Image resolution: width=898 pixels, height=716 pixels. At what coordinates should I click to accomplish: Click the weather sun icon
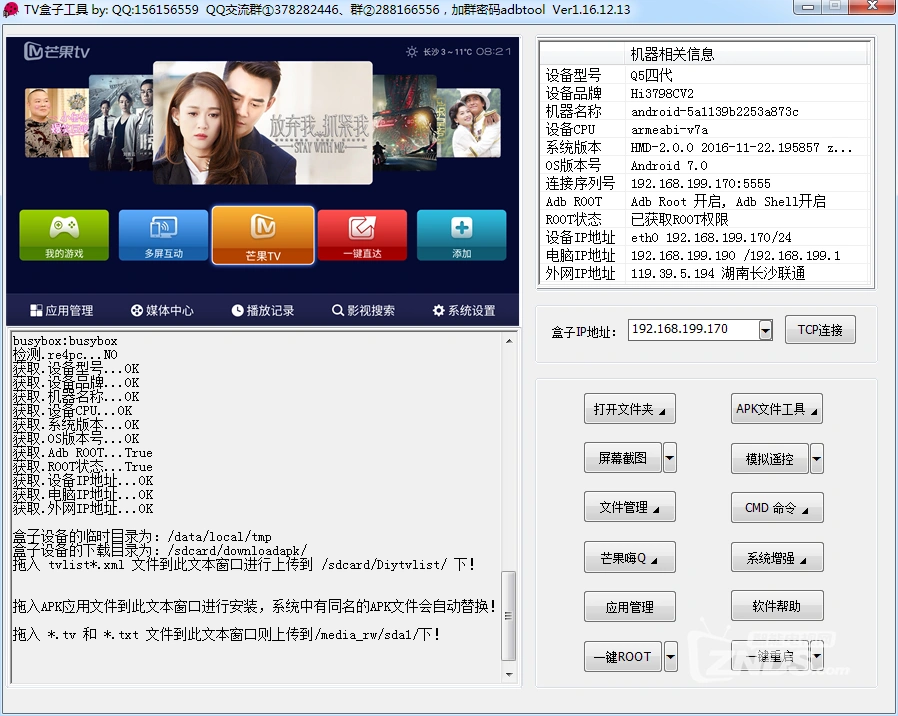pos(411,52)
